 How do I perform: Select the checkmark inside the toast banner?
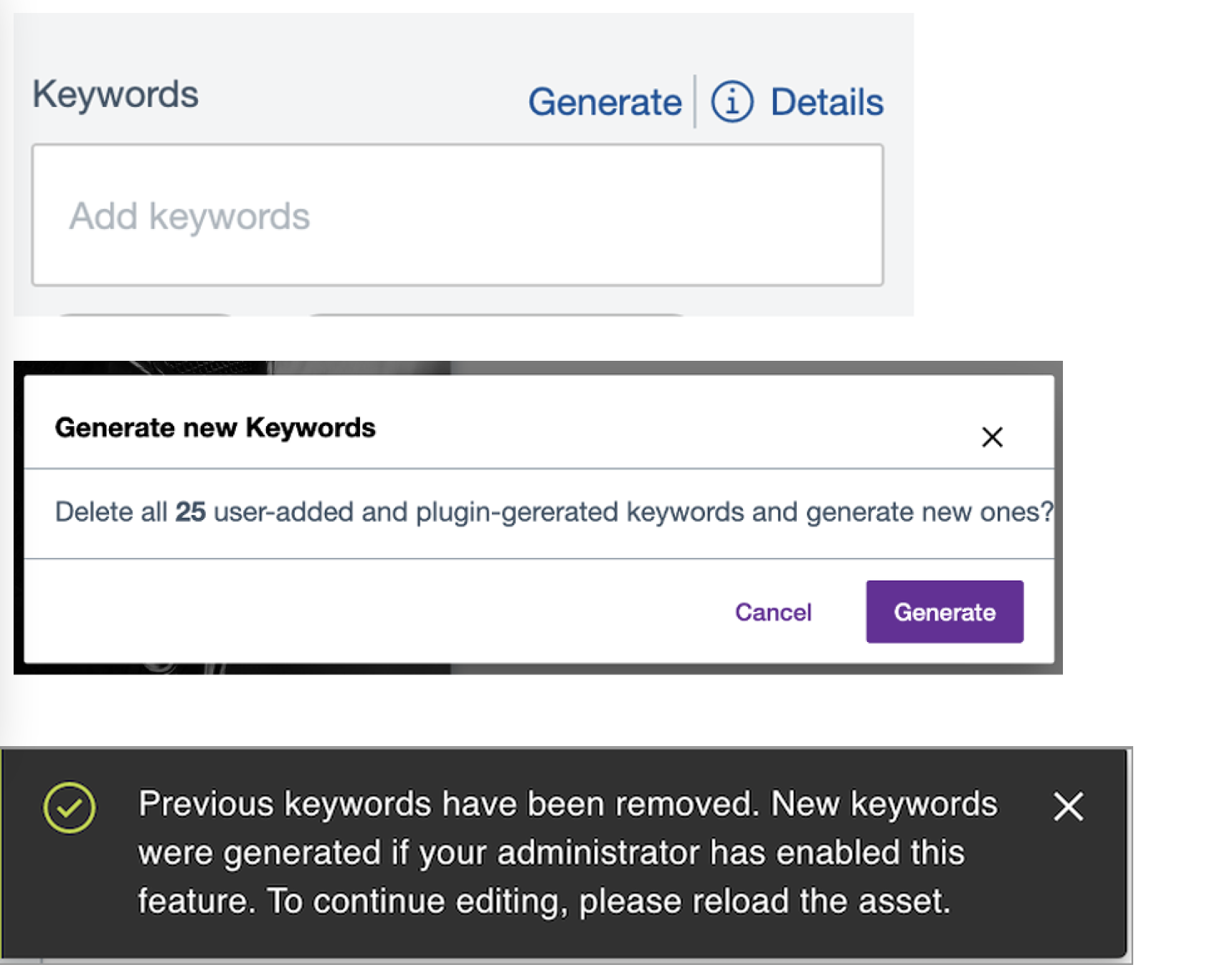[70, 808]
